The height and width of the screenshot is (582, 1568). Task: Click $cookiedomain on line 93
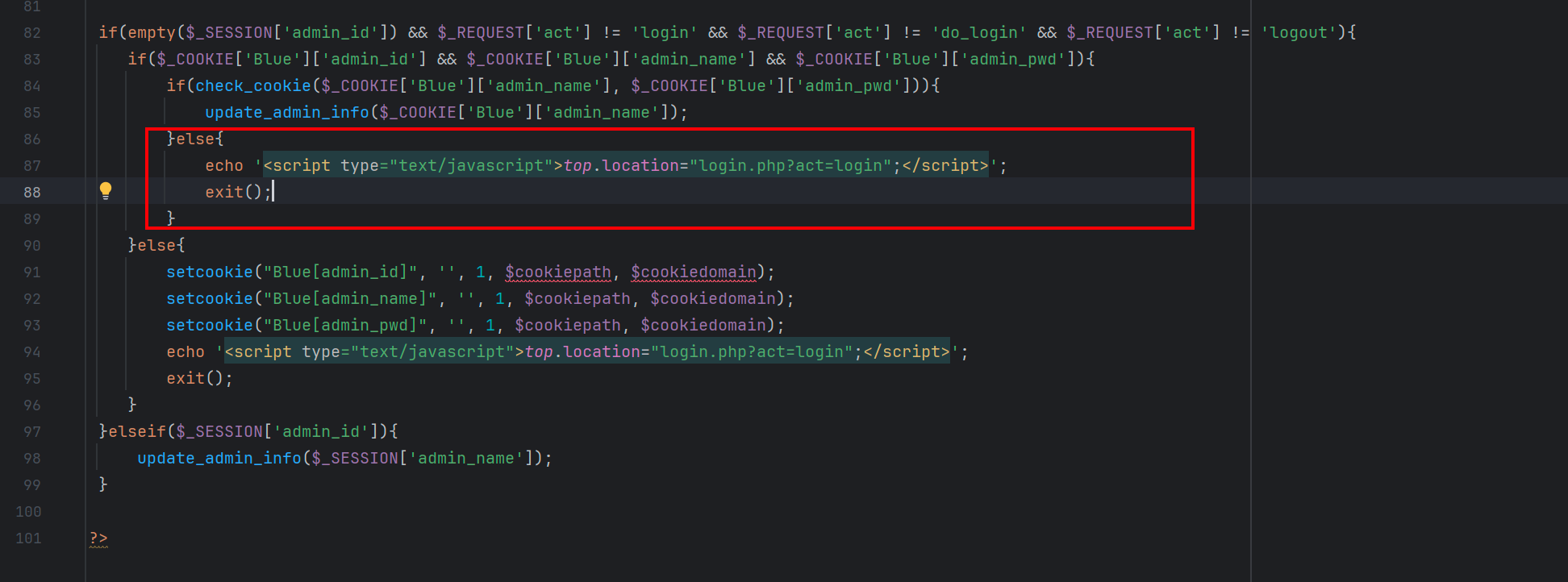point(703,326)
